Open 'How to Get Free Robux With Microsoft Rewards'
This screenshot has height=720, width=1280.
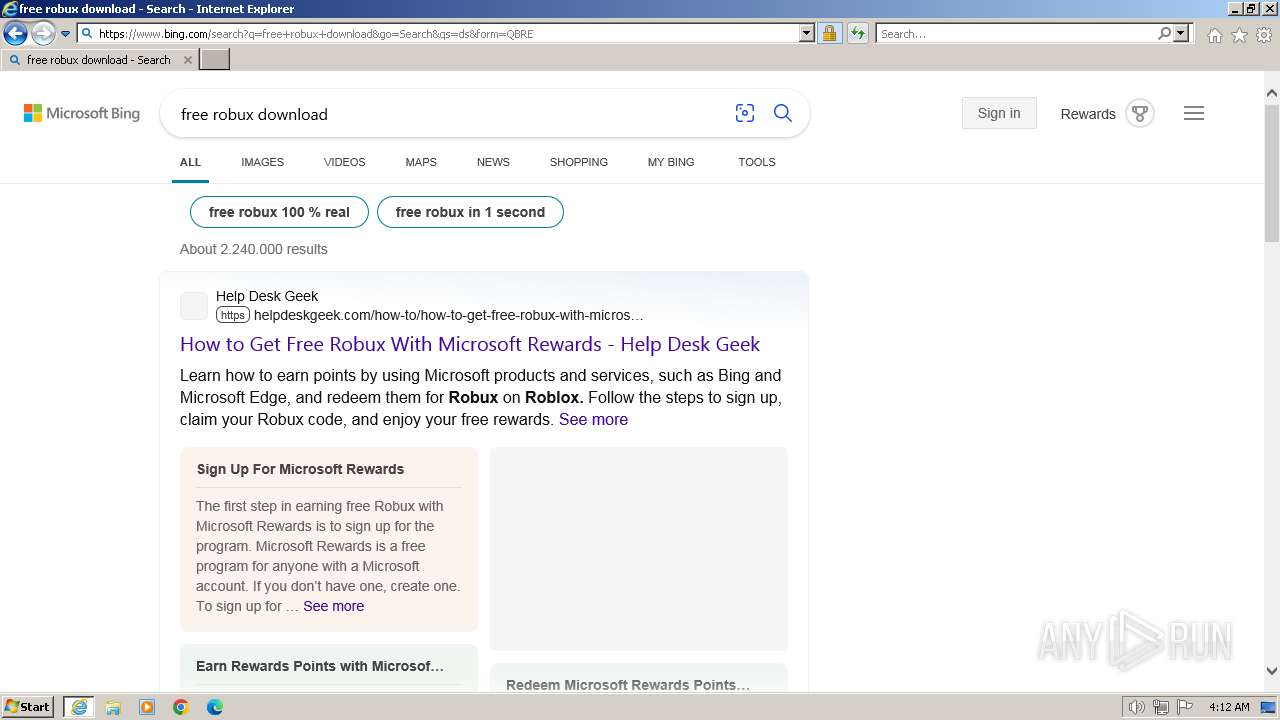tap(470, 344)
